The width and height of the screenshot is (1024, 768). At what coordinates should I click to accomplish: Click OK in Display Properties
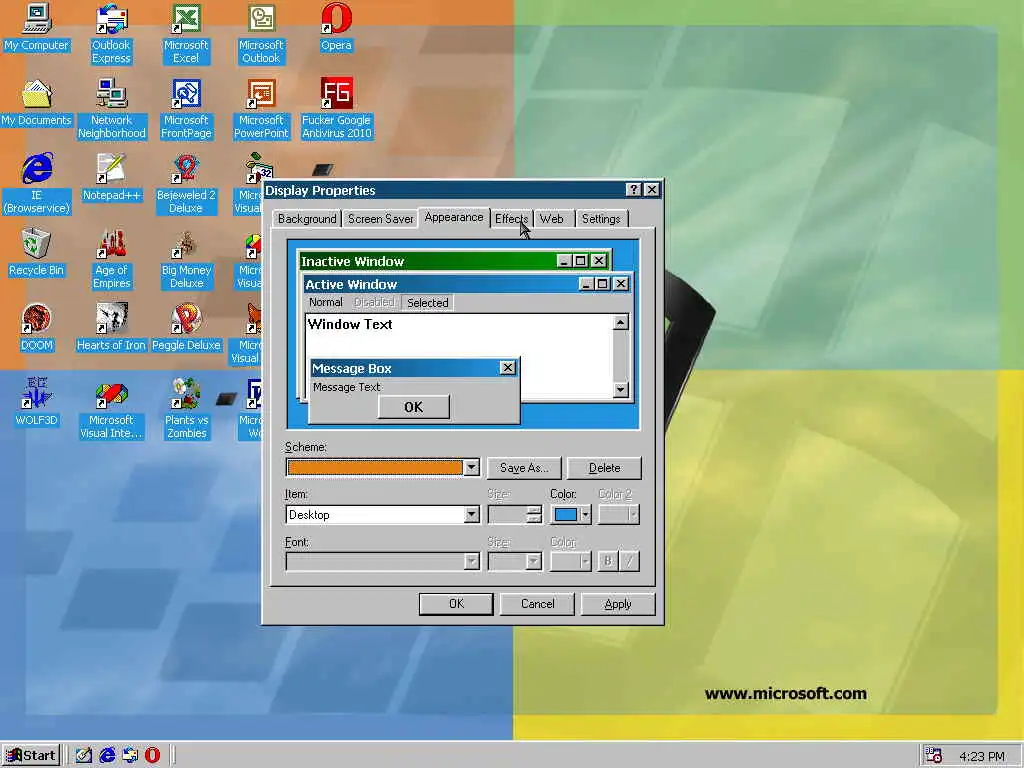[456, 604]
